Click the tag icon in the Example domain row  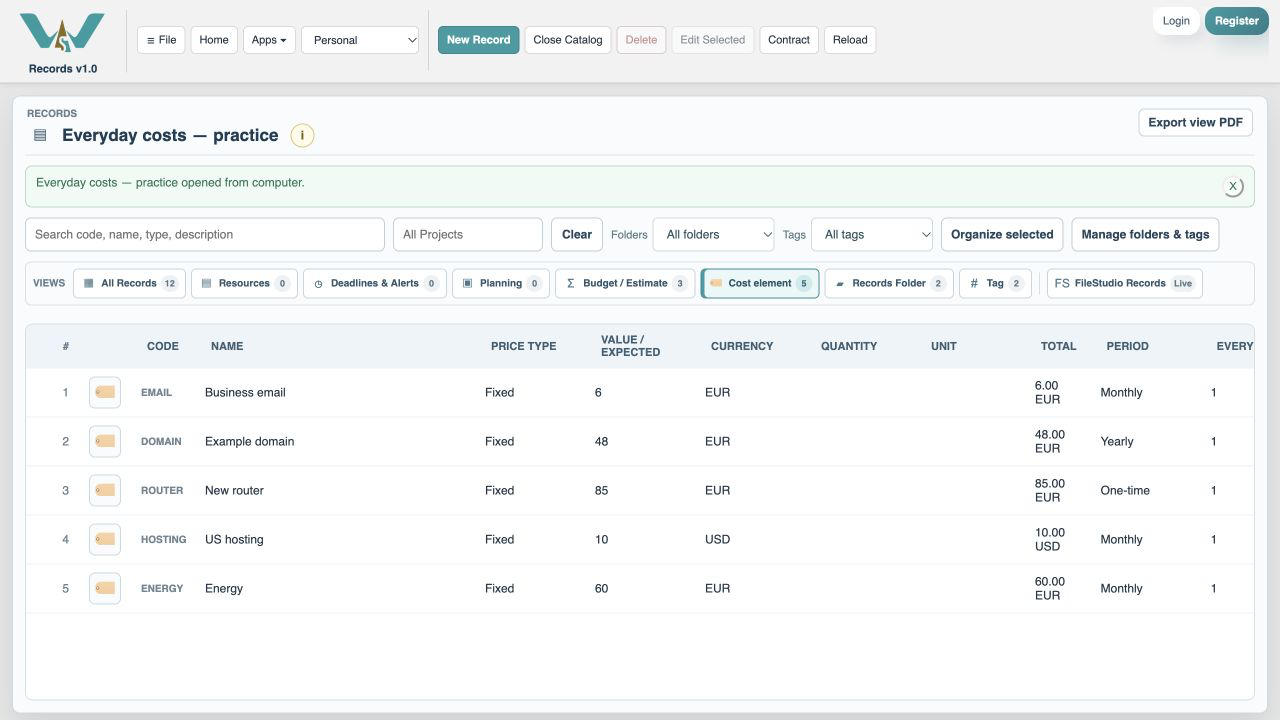point(105,442)
